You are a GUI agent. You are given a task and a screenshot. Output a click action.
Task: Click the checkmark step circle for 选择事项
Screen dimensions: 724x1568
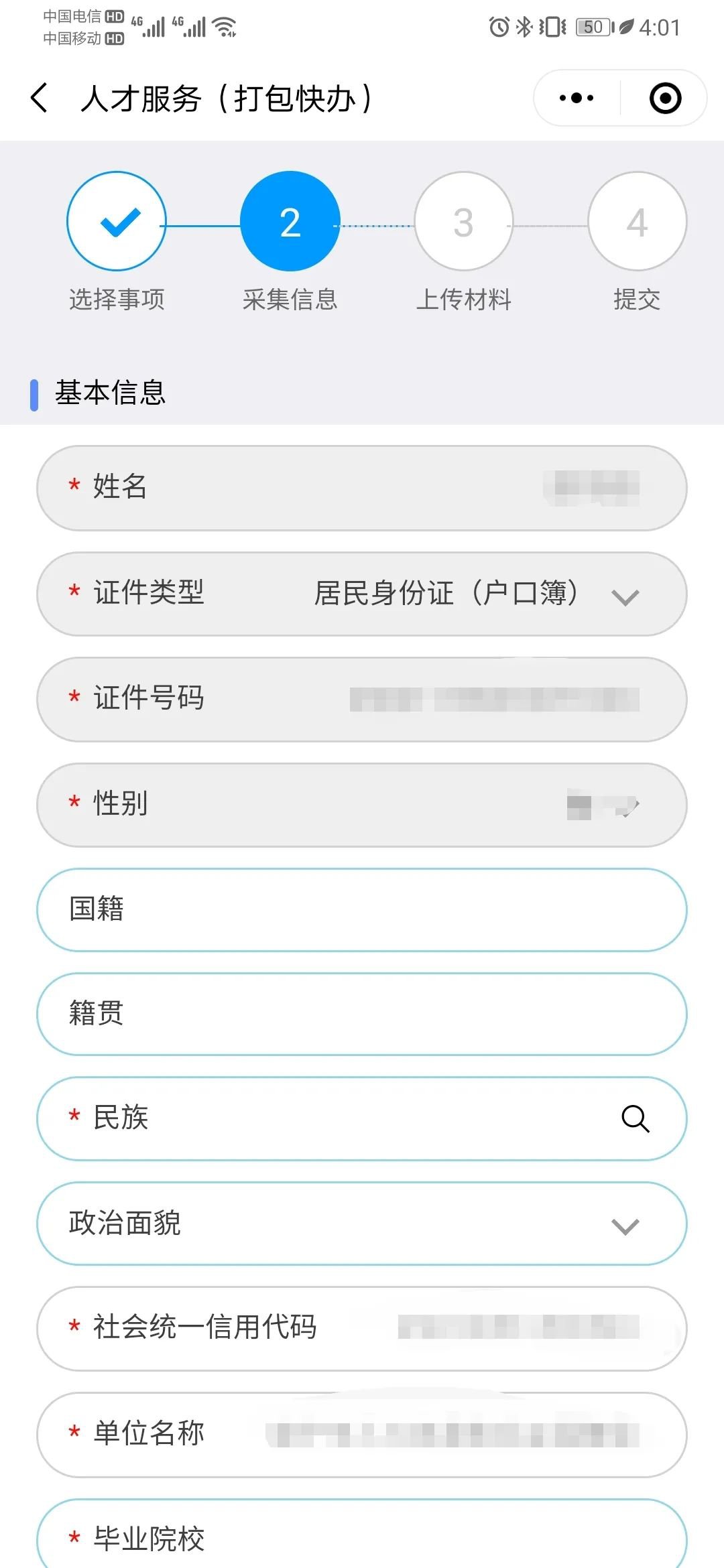117,221
